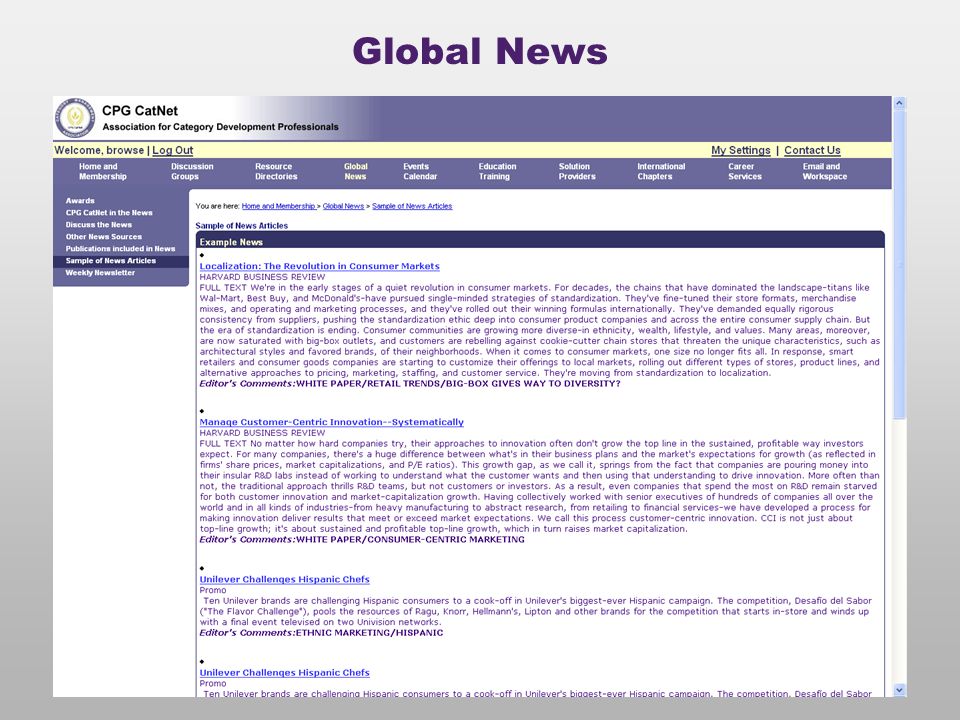Click the CPG CatNet site title
Screen dimensions: 960x720
(140, 111)
